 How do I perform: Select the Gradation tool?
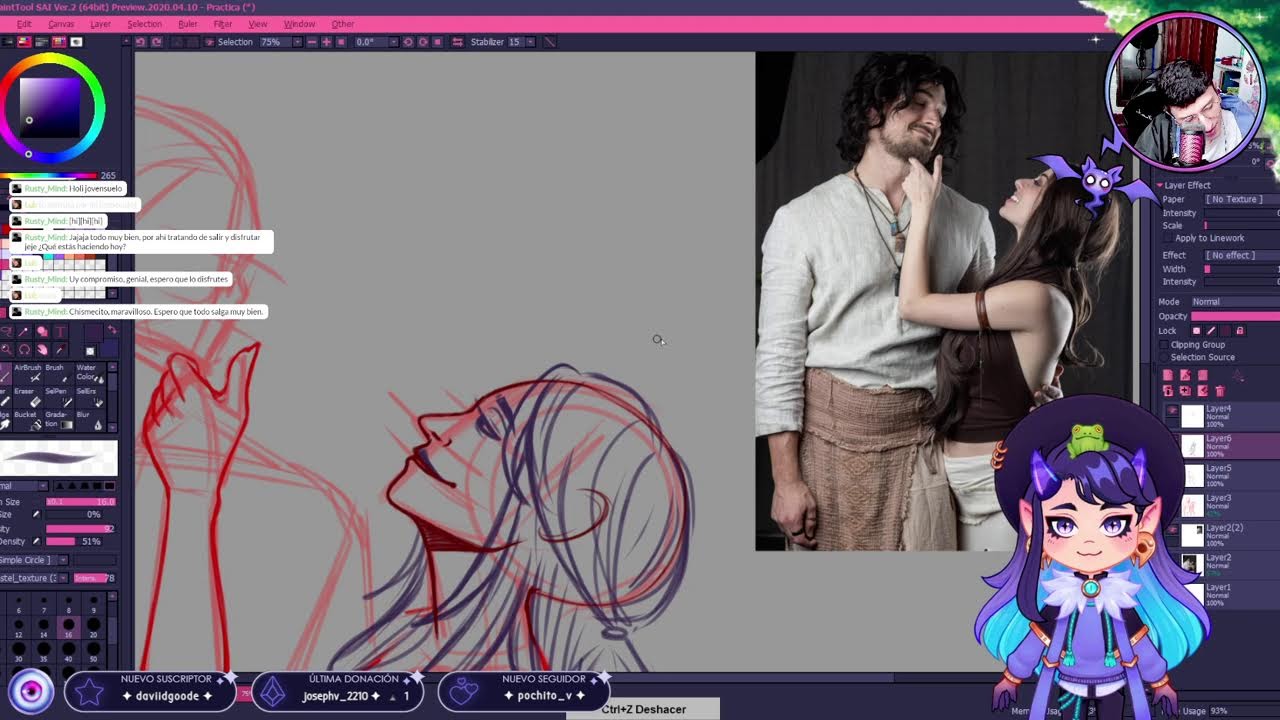tap(57, 420)
